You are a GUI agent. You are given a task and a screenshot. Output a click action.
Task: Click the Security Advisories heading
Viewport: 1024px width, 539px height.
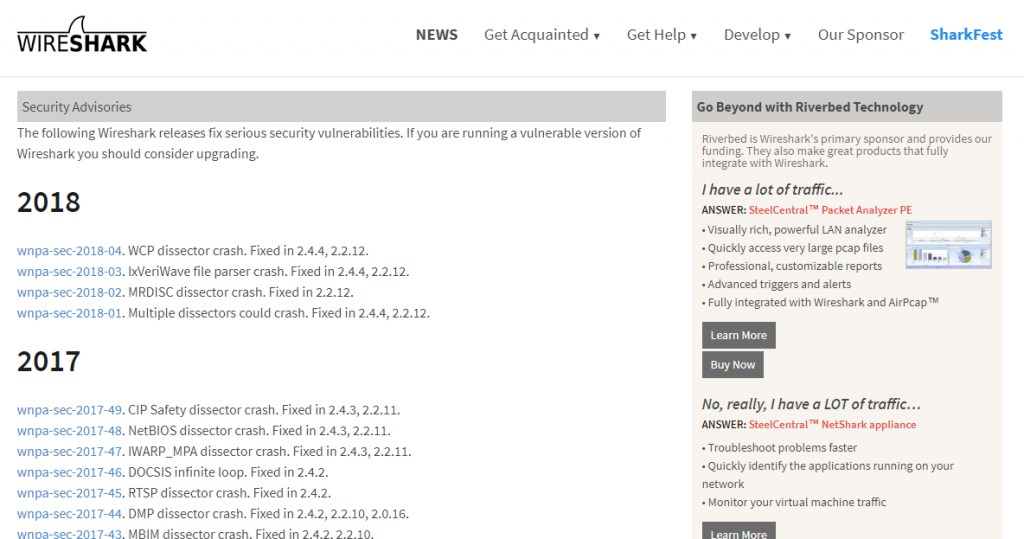[x=76, y=107]
